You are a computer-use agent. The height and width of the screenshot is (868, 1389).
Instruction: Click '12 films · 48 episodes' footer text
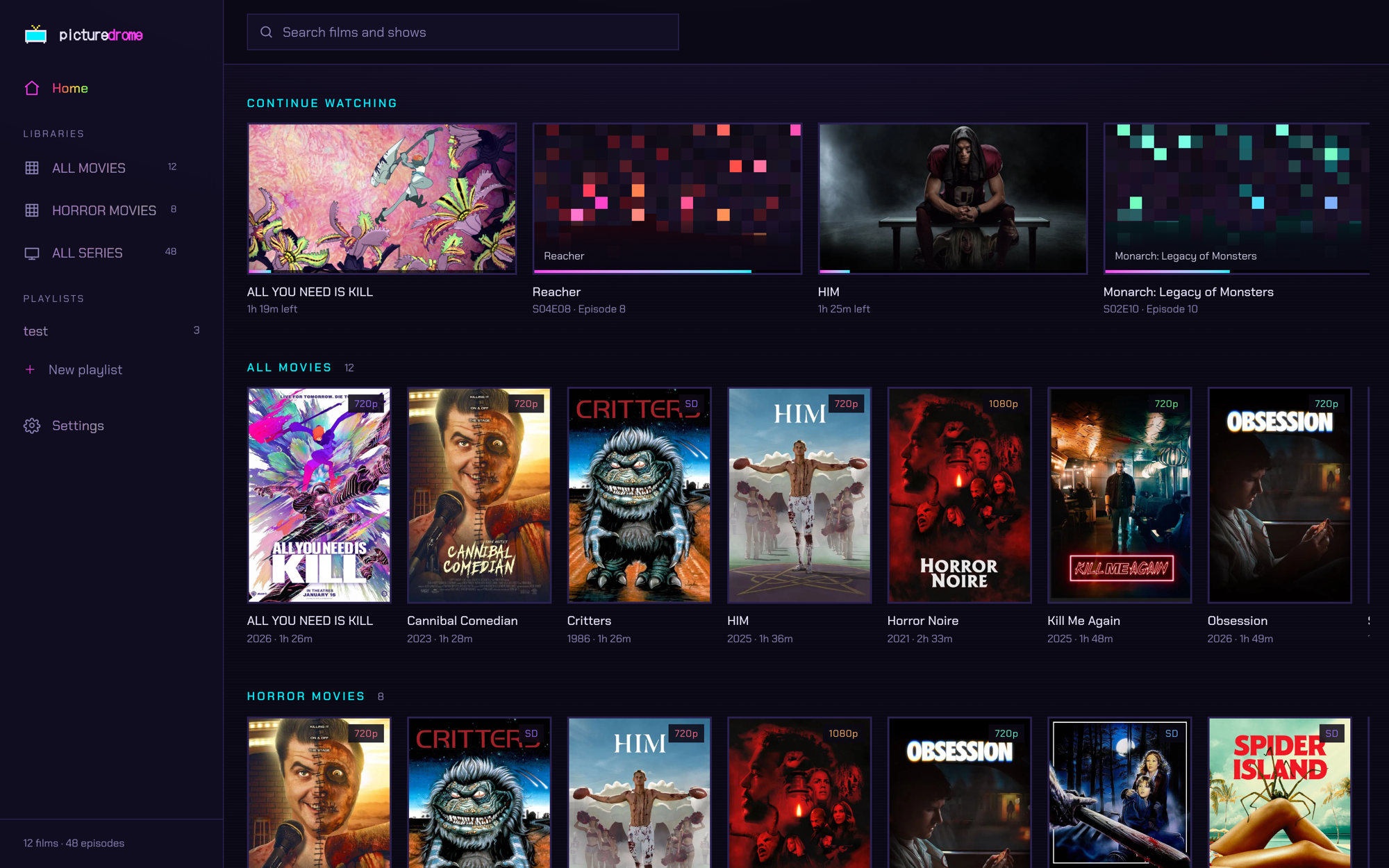tap(74, 843)
